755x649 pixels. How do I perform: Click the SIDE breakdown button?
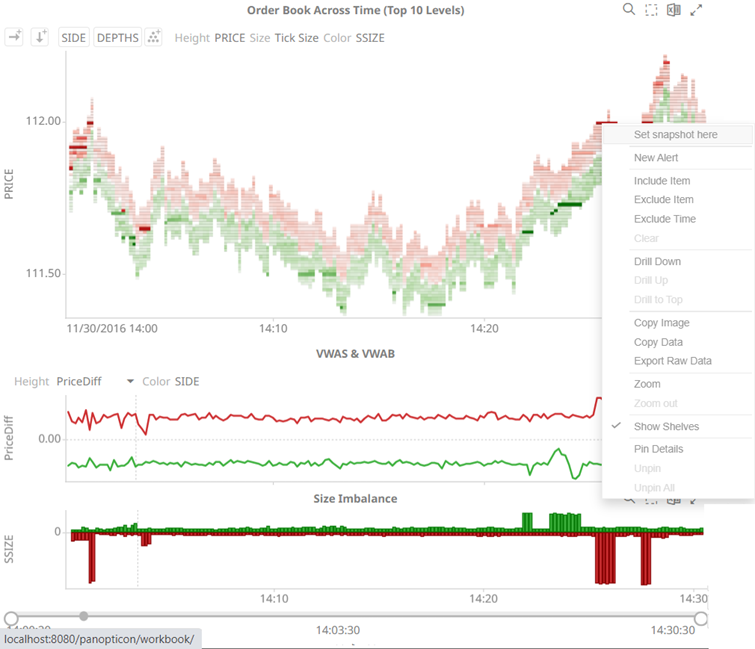pos(74,37)
